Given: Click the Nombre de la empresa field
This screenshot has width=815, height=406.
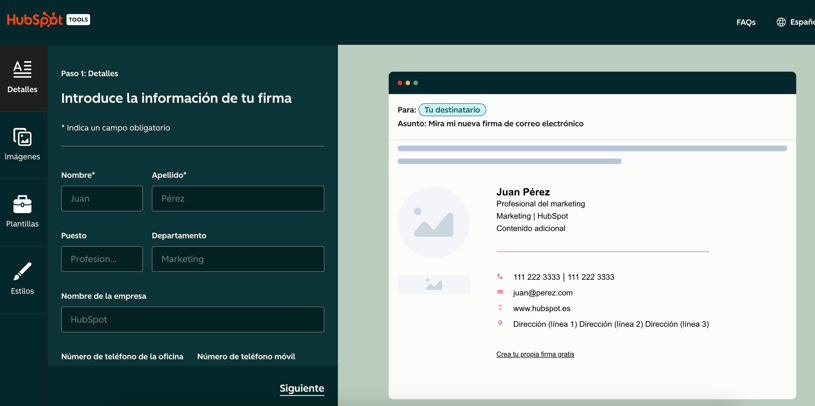Looking at the screenshot, I should pyautogui.click(x=192, y=320).
